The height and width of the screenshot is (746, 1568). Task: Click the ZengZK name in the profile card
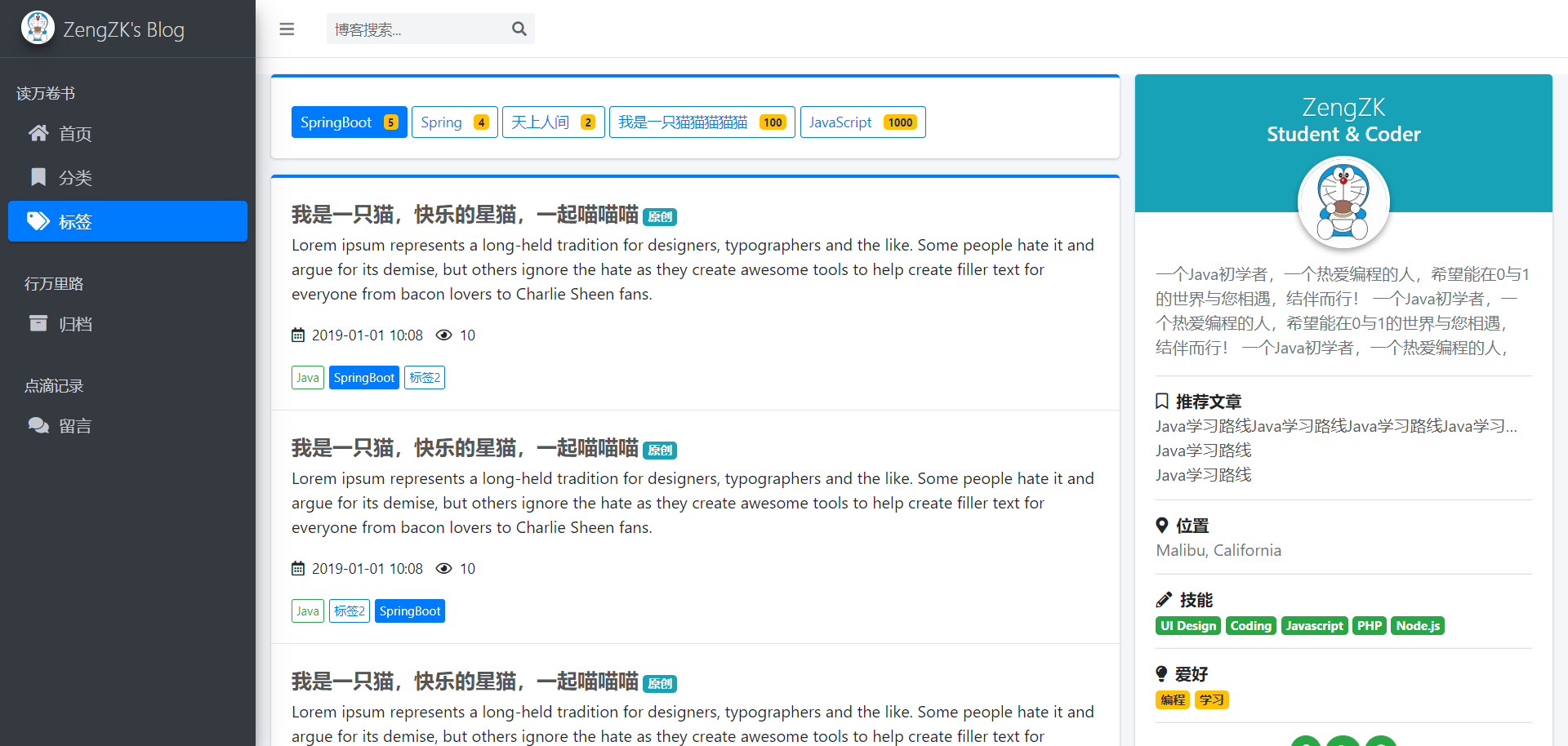tap(1343, 107)
